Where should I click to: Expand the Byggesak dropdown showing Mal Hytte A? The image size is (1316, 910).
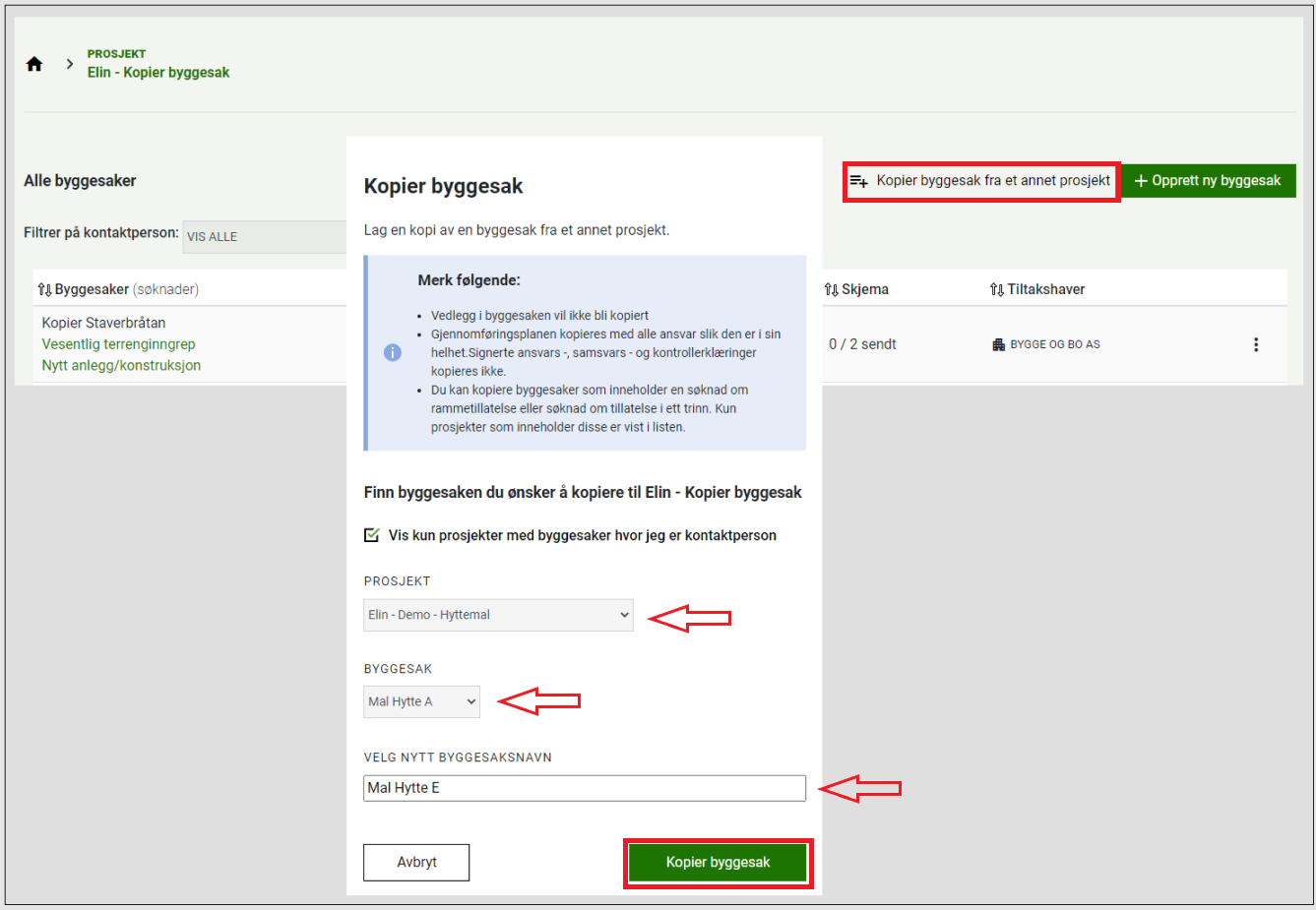coord(421,701)
